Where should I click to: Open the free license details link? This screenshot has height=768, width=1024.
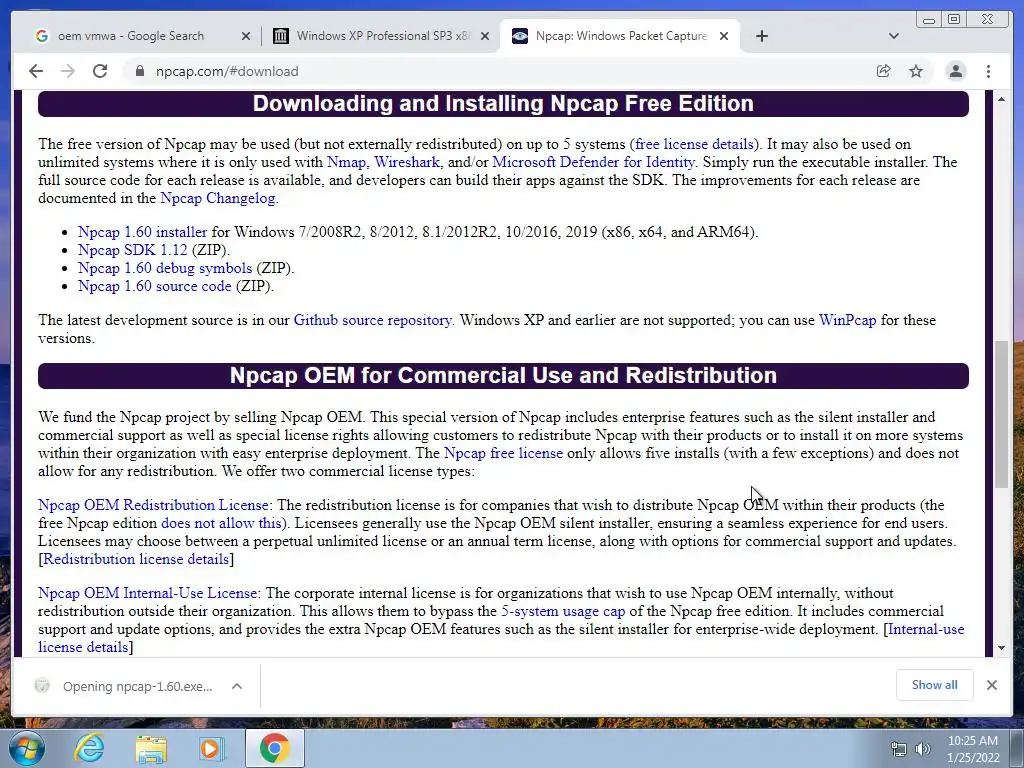(x=694, y=144)
